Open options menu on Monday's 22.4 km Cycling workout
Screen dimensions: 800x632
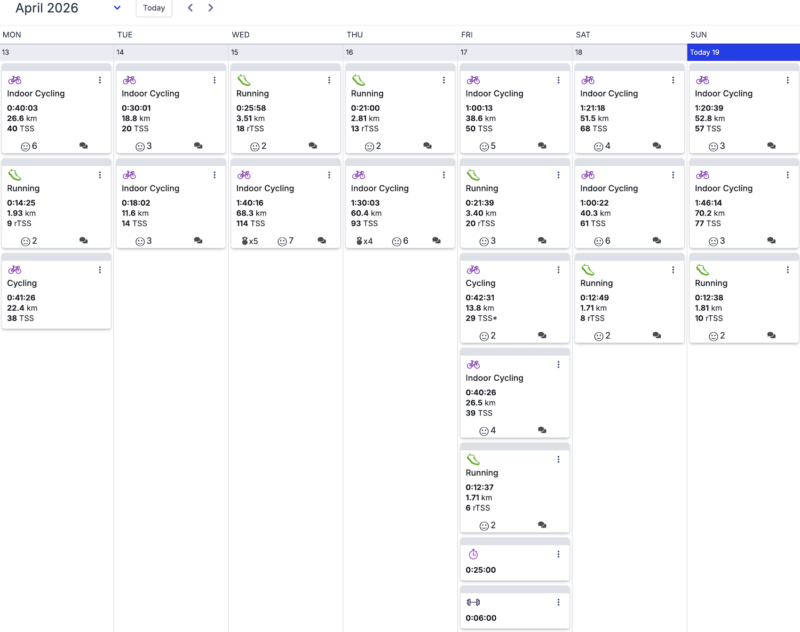click(x=100, y=270)
